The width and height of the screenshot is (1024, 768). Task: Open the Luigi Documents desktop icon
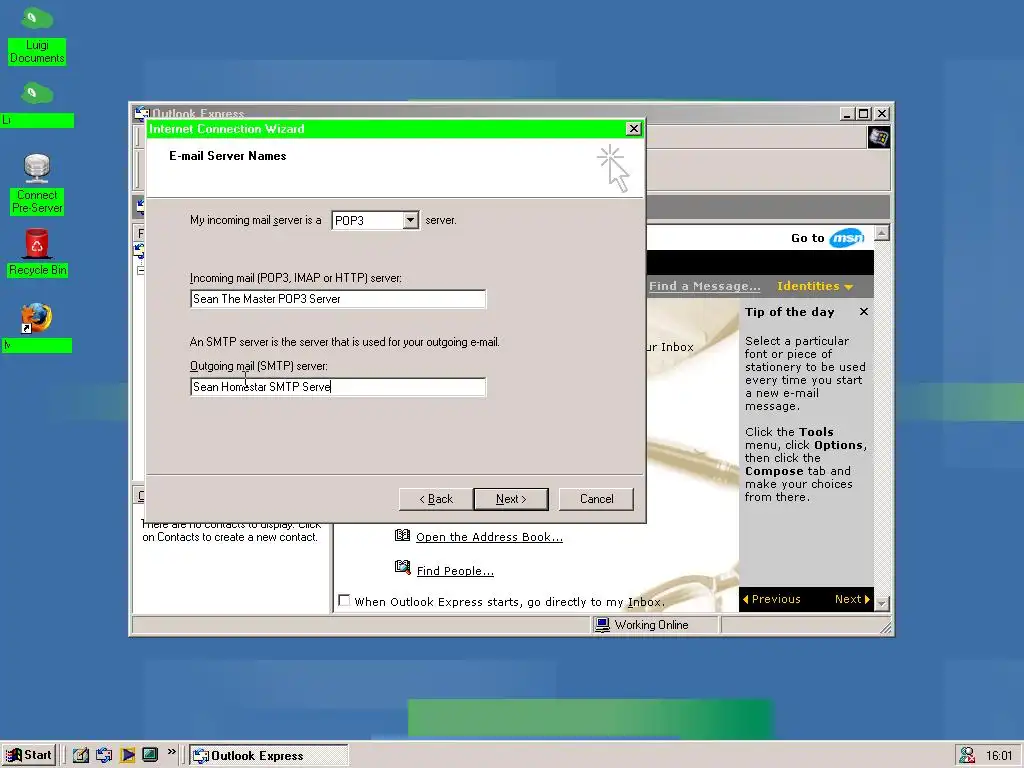(37, 34)
